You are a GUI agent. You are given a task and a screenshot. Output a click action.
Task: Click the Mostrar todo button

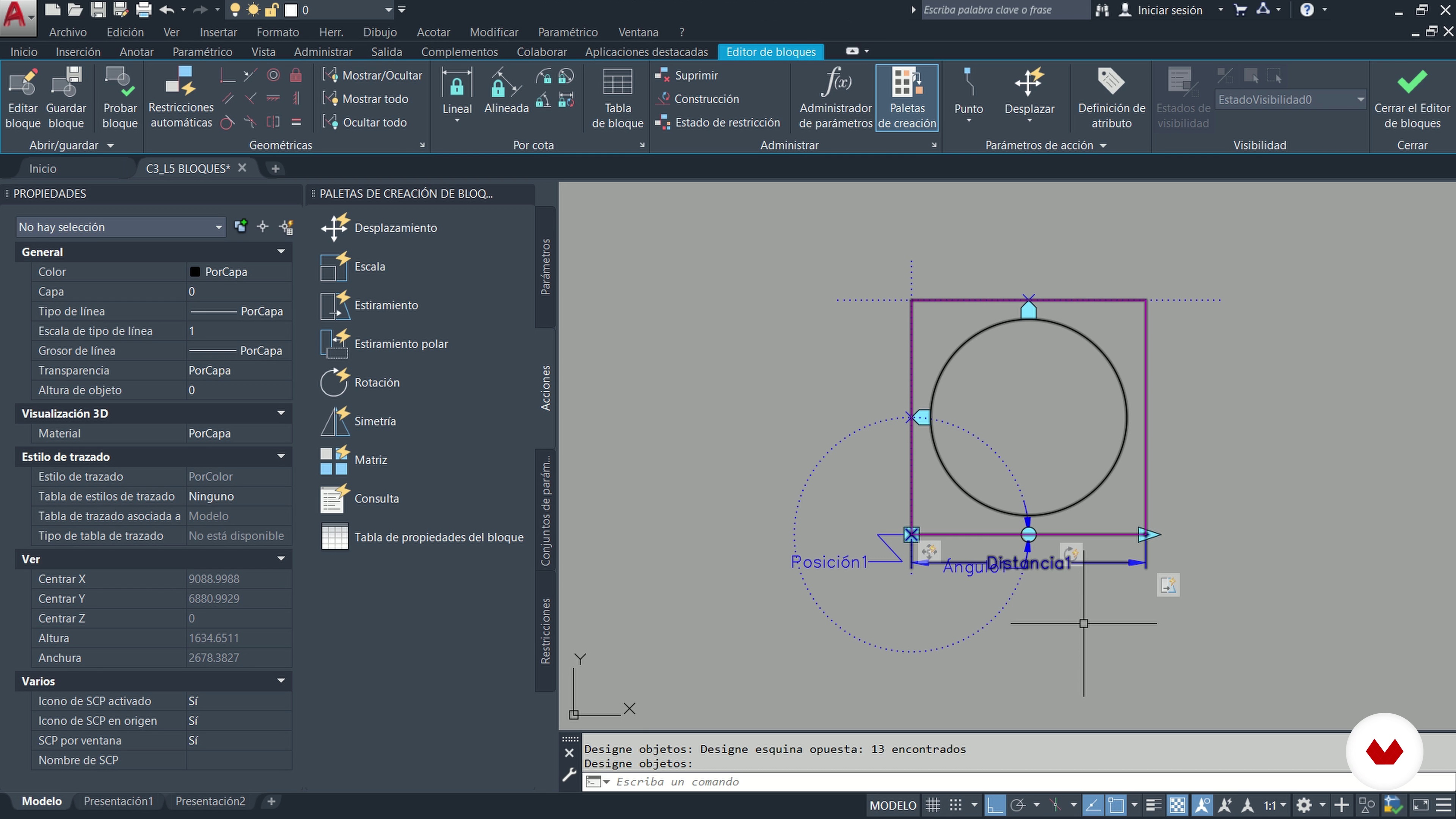365,99
